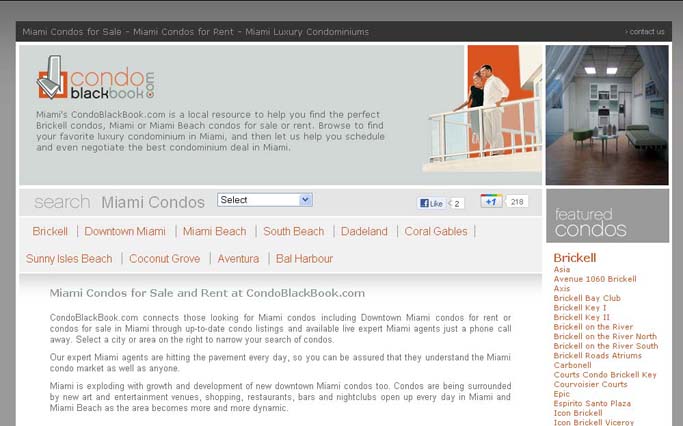
Task: Click the kitchen interior photo thumbnail
Action: 607,115
